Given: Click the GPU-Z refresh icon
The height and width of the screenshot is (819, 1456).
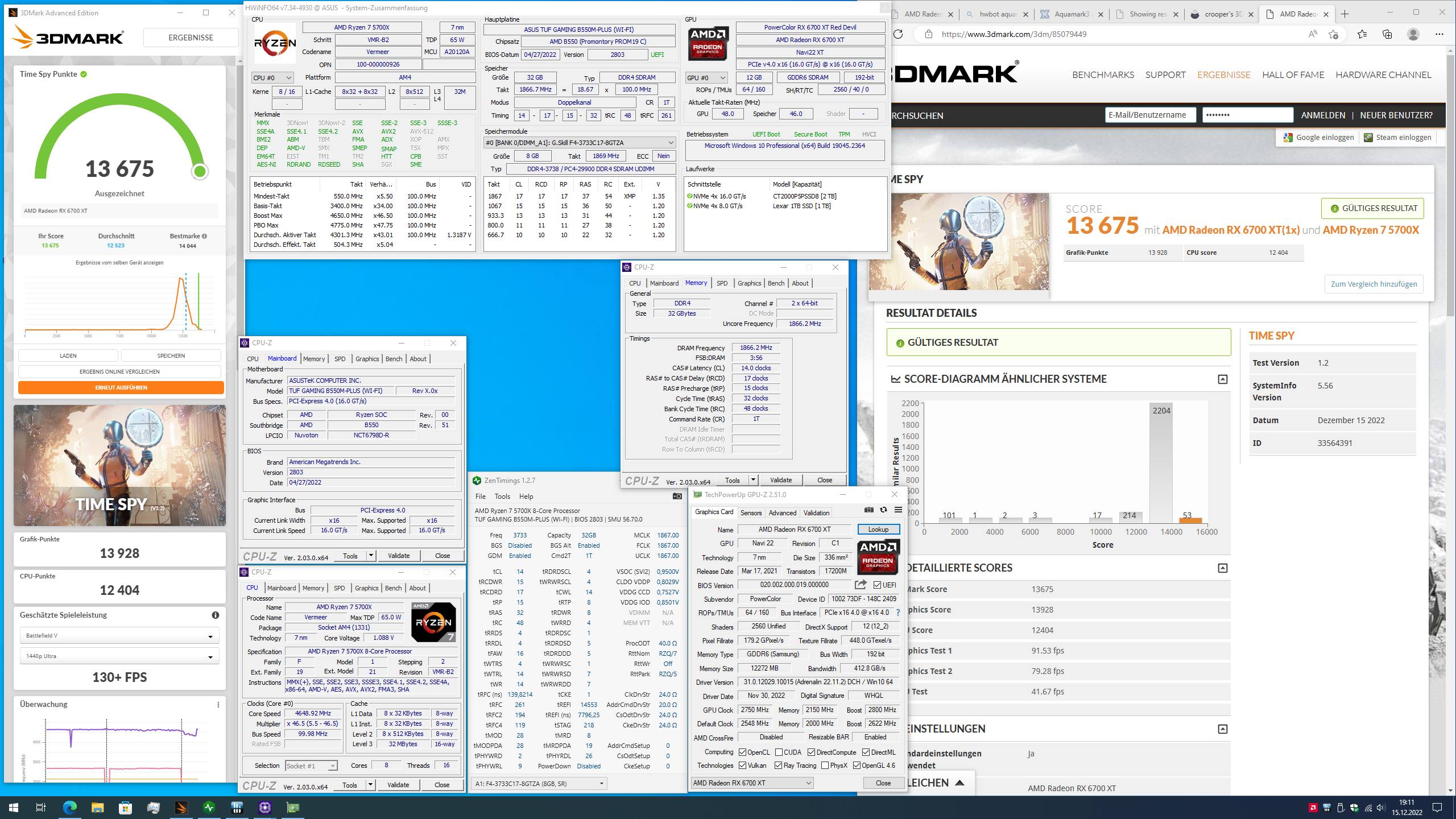Looking at the screenshot, I should 883,510.
